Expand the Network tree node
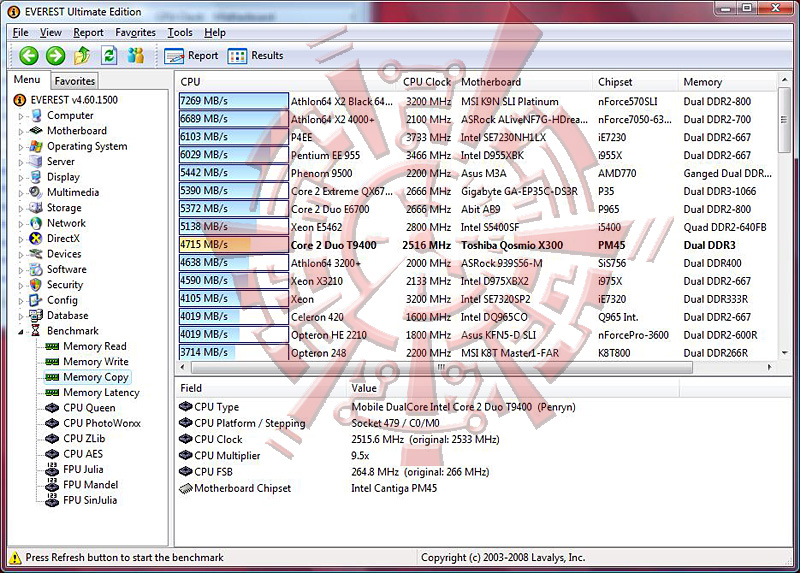This screenshot has width=800, height=573. (21, 224)
